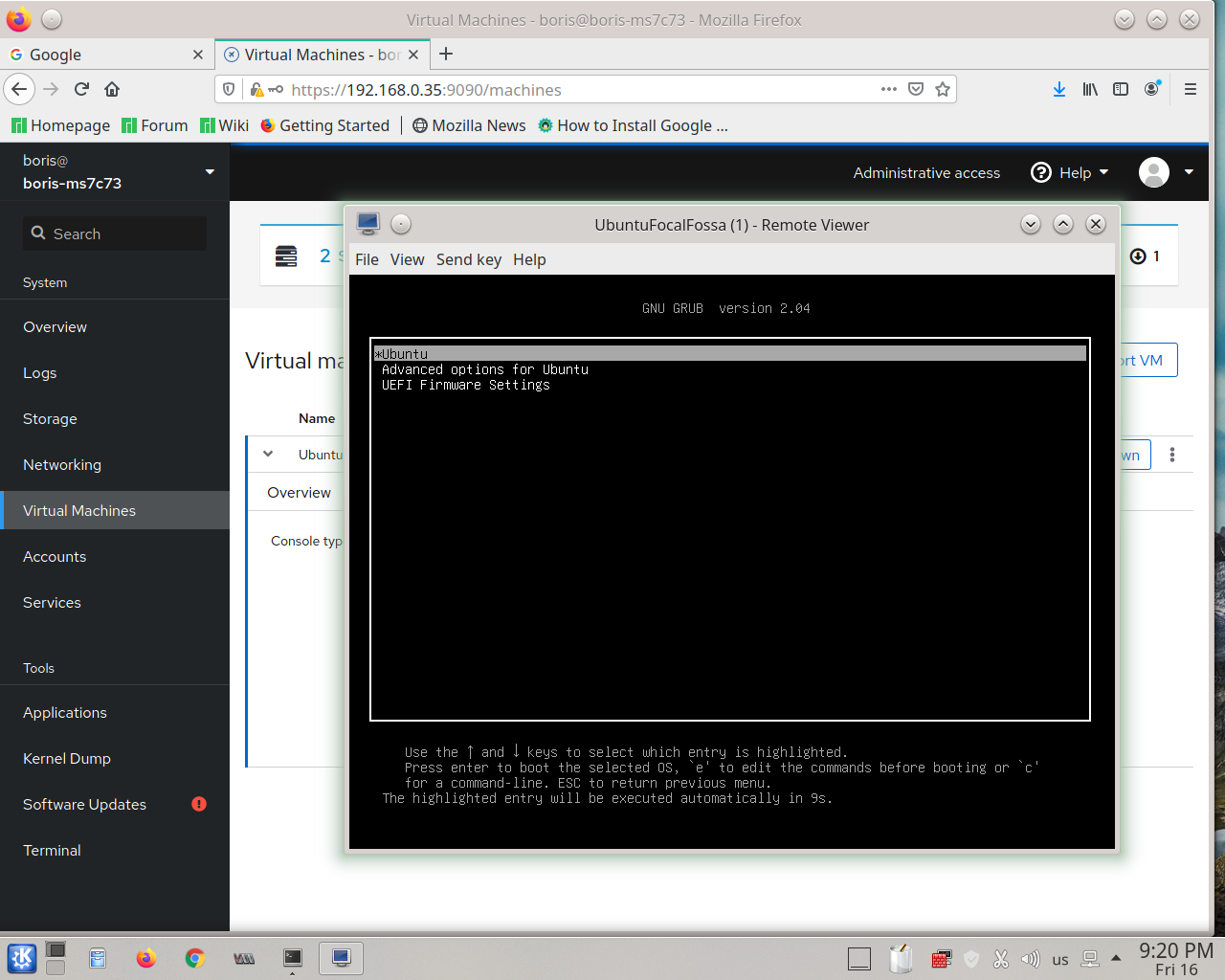Click the Software Updates alert icon
Viewport: 1225px width, 980px height.
(198, 804)
